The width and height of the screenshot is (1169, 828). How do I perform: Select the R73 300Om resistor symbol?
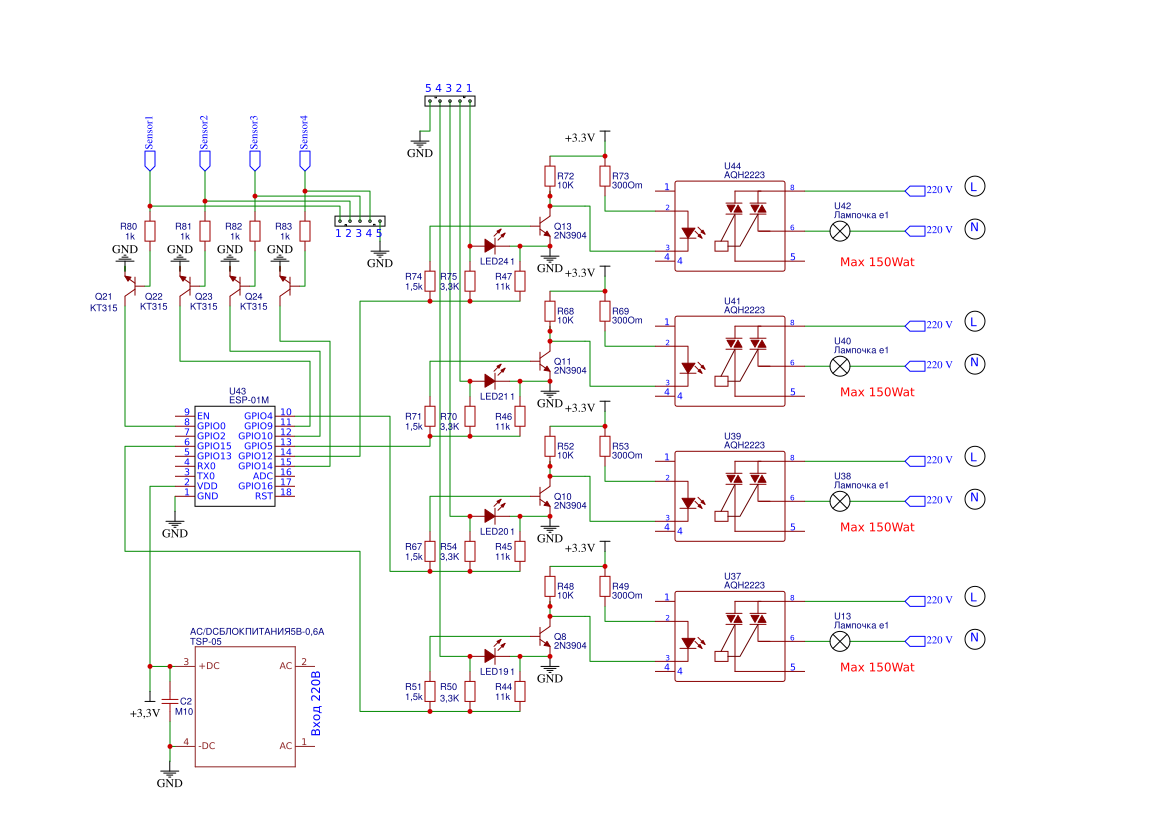click(605, 177)
